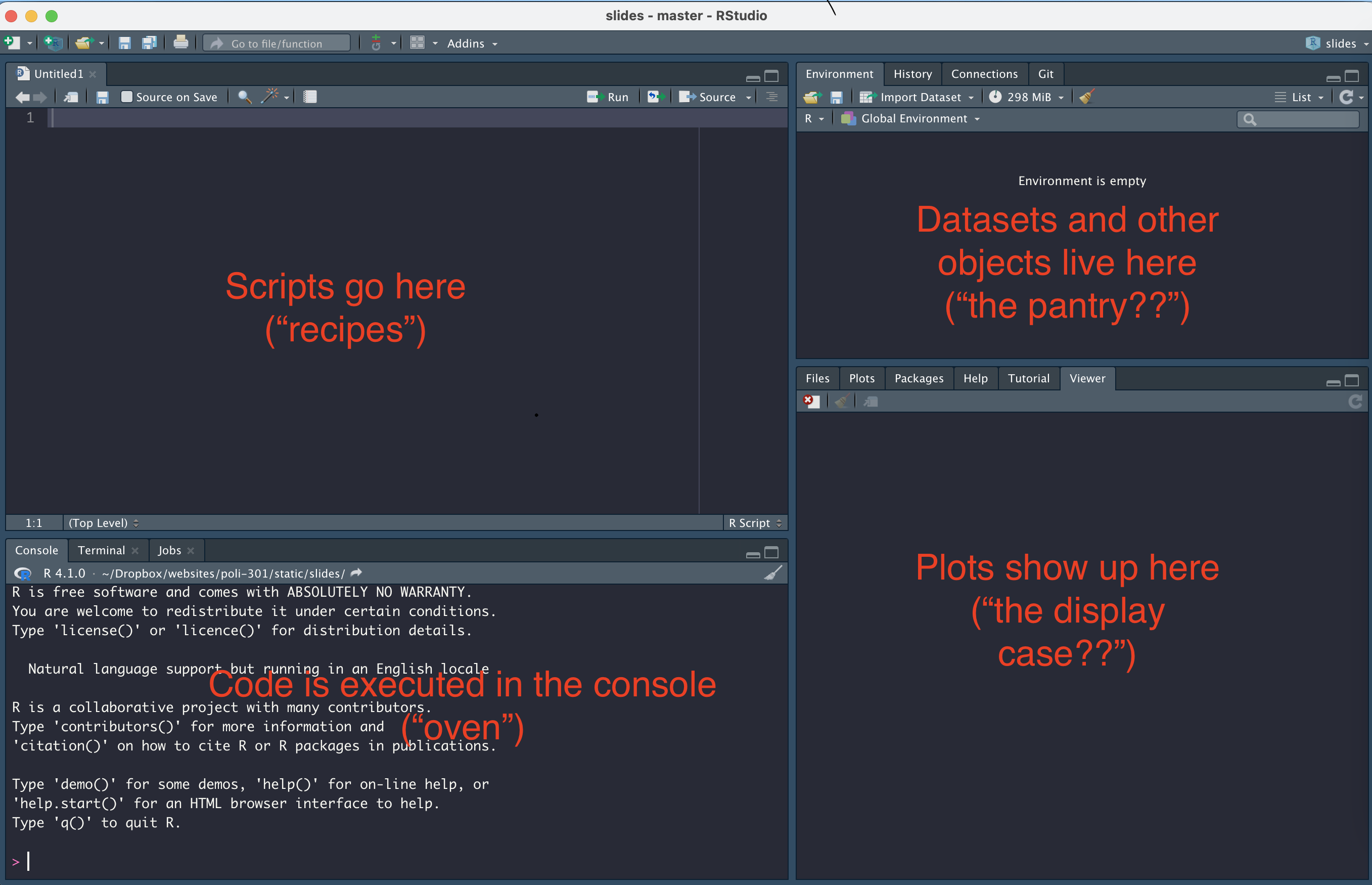1372x885 pixels.
Task: Click the Go to file/function field
Action: (277, 43)
